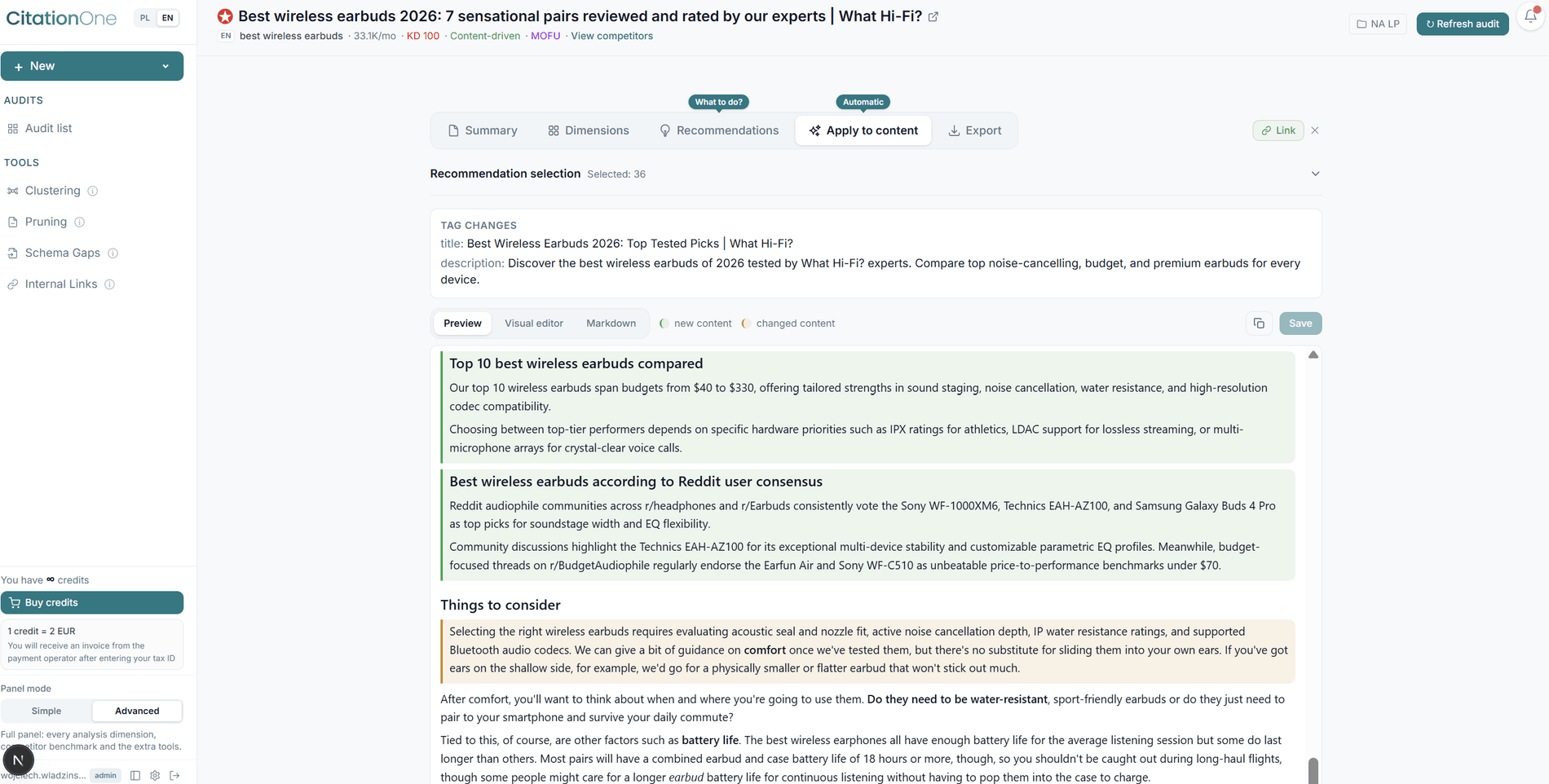Select the Apply to content tab
Screen dimensions: 1549x784
click(x=863, y=130)
